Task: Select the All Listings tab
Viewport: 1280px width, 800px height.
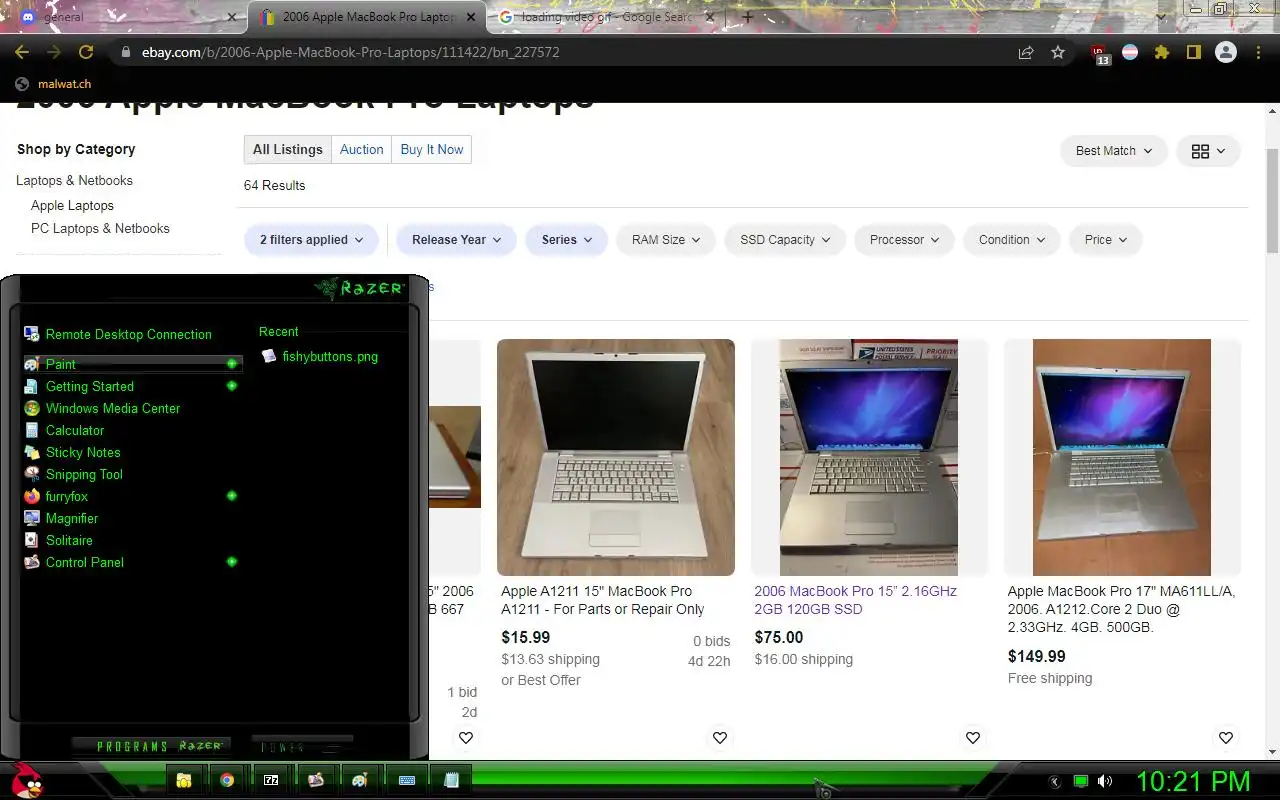Action: (287, 150)
